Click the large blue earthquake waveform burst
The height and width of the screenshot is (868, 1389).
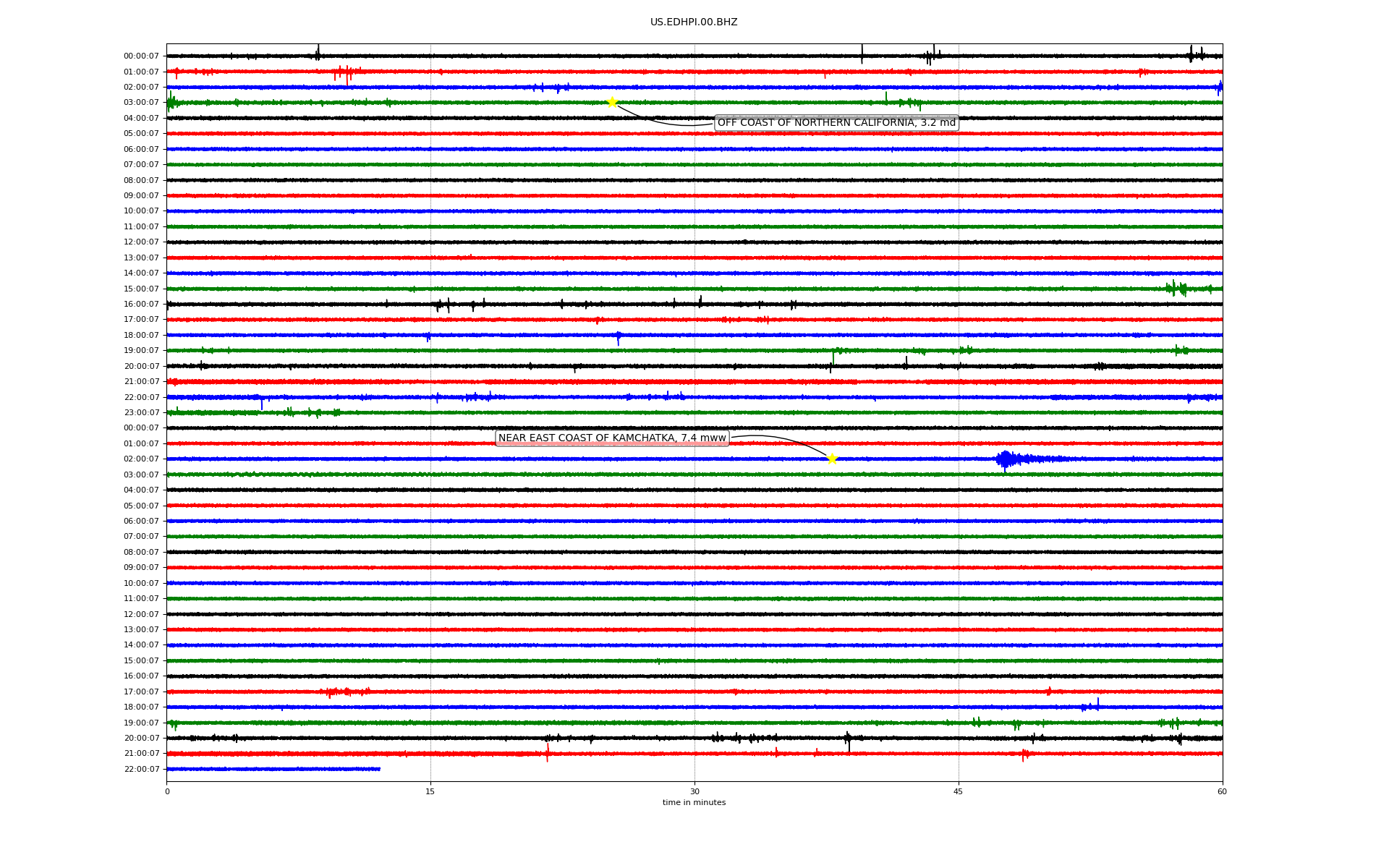tap(1007, 459)
